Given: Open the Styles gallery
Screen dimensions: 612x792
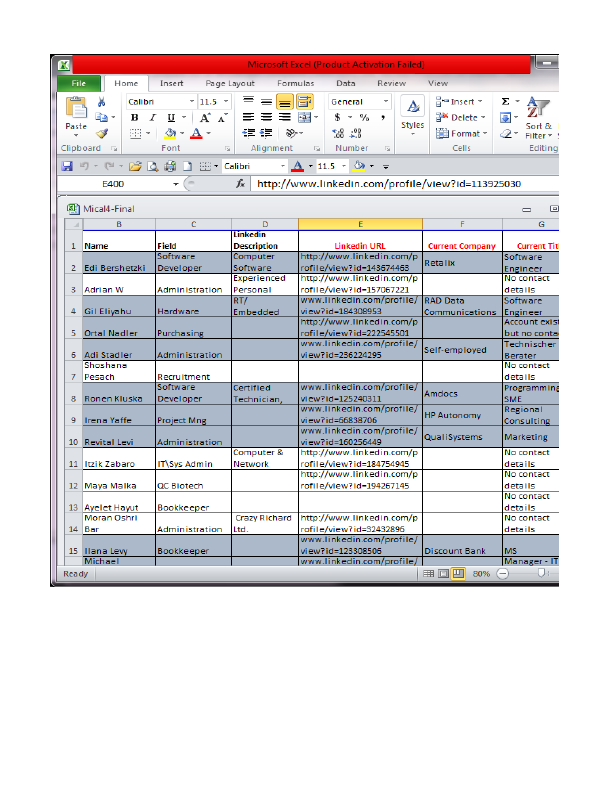Looking at the screenshot, I should 413,115.
